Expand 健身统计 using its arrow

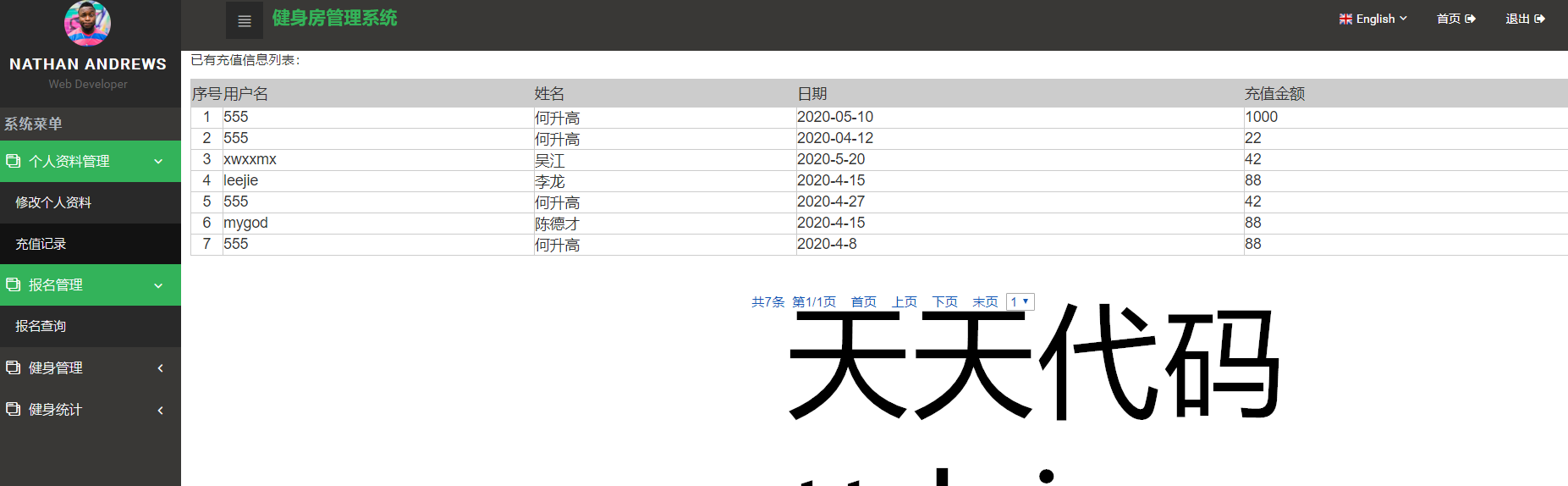click(x=160, y=410)
